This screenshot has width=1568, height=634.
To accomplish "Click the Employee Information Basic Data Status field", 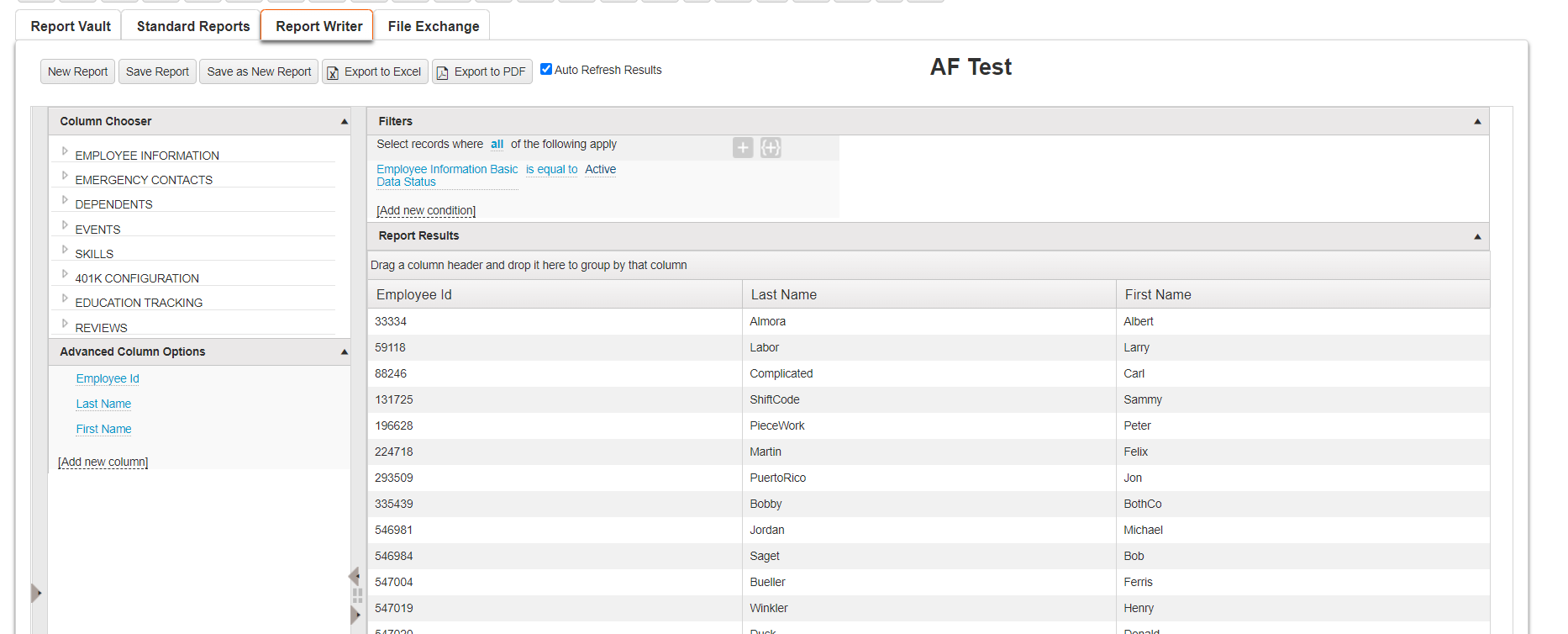I will click(447, 176).
